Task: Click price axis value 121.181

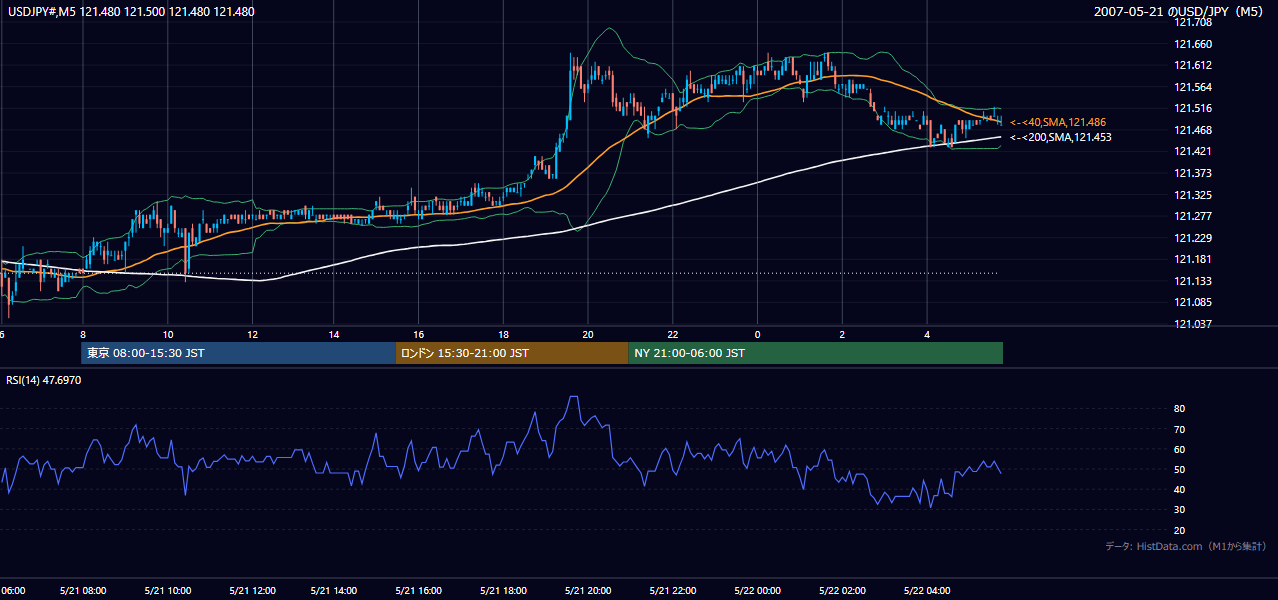Action: (1194, 259)
